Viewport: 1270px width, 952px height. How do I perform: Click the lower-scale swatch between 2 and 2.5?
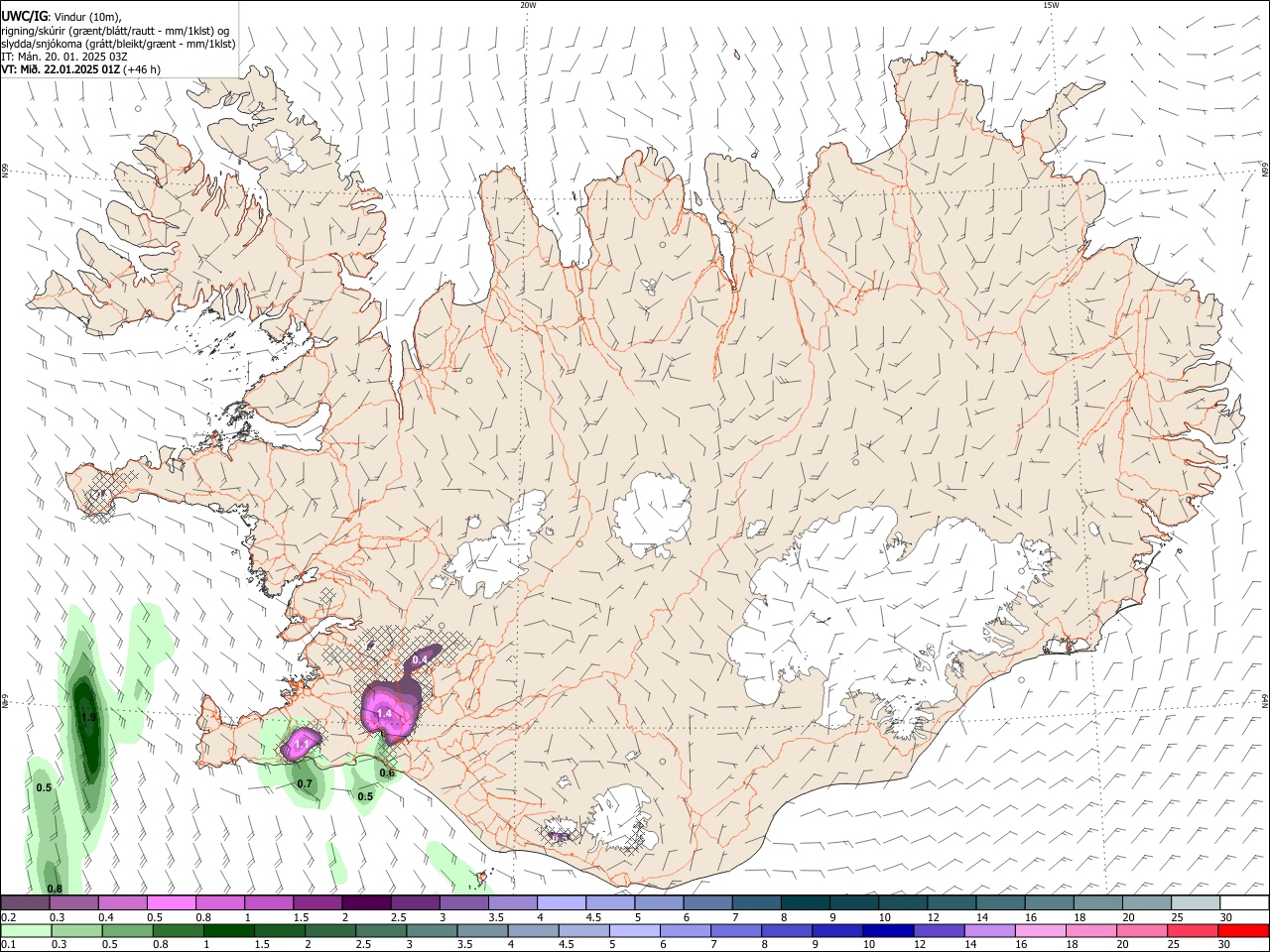coord(330,930)
